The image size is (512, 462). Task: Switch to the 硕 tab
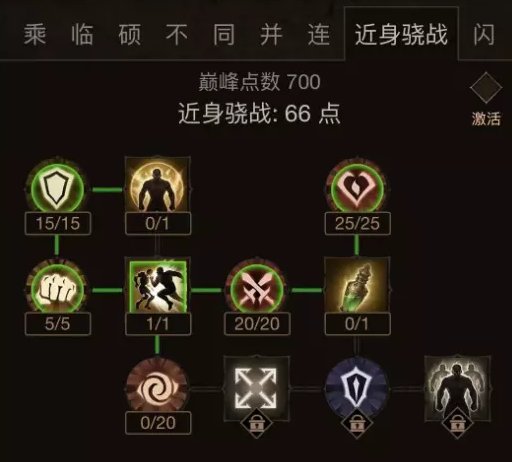[x=129, y=35]
